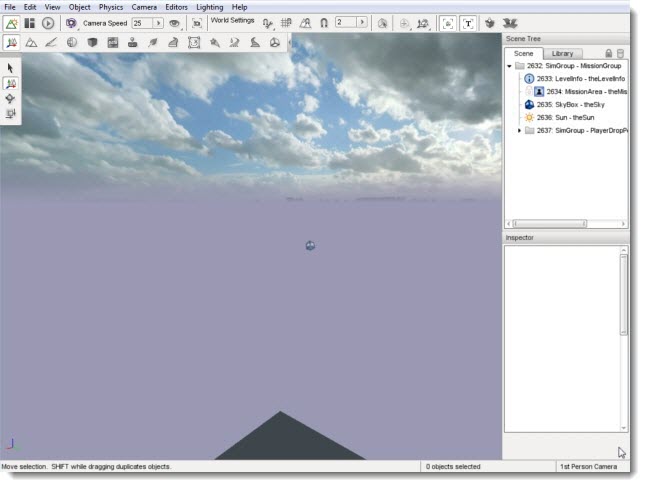Select the Sketch Tool cube icon
The height and width of the screenshot is (487, 645).
(x=92, y=42)
